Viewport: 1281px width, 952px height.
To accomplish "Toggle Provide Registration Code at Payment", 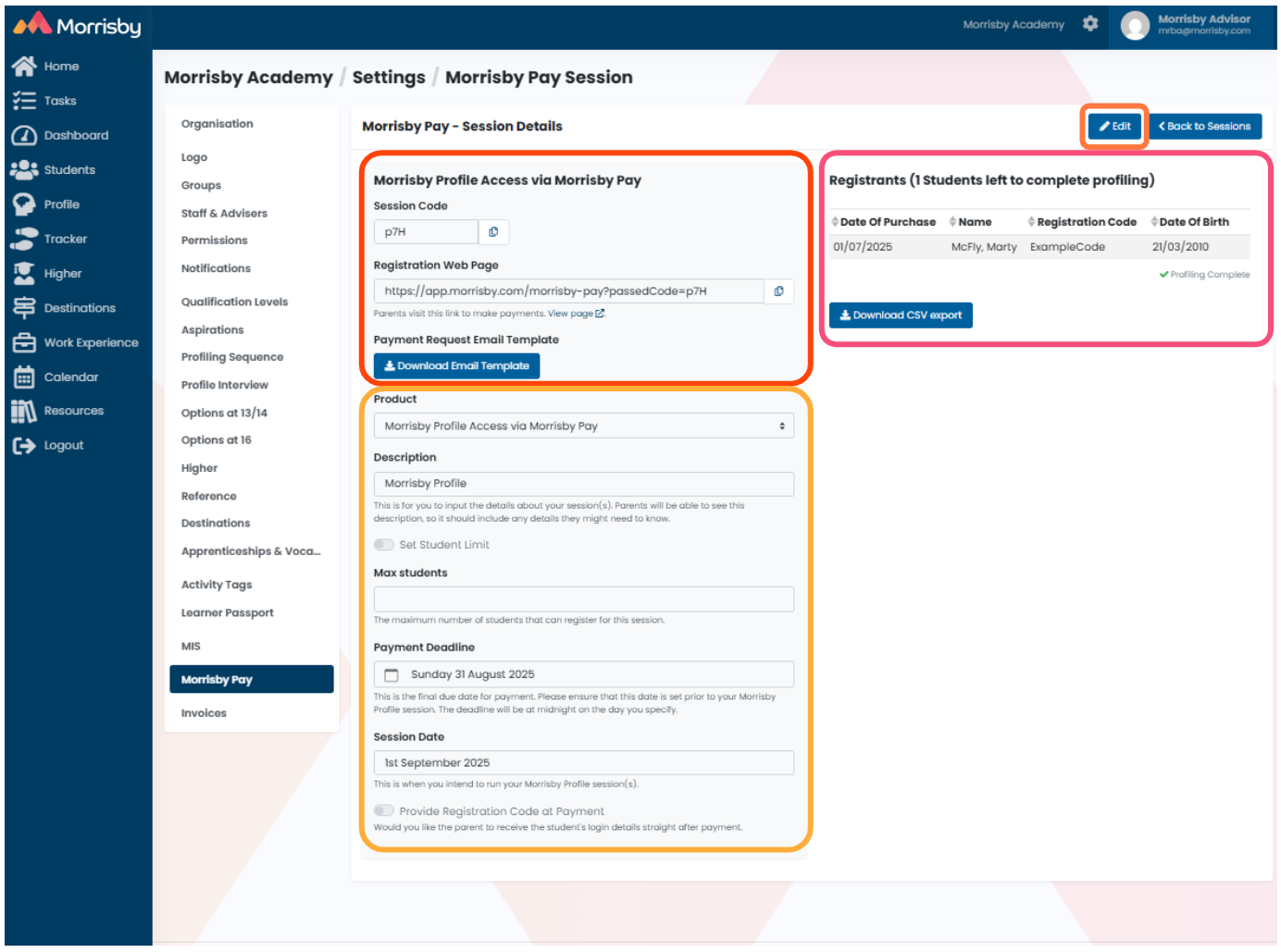I will pyautogui.click(x=384, y=810).
